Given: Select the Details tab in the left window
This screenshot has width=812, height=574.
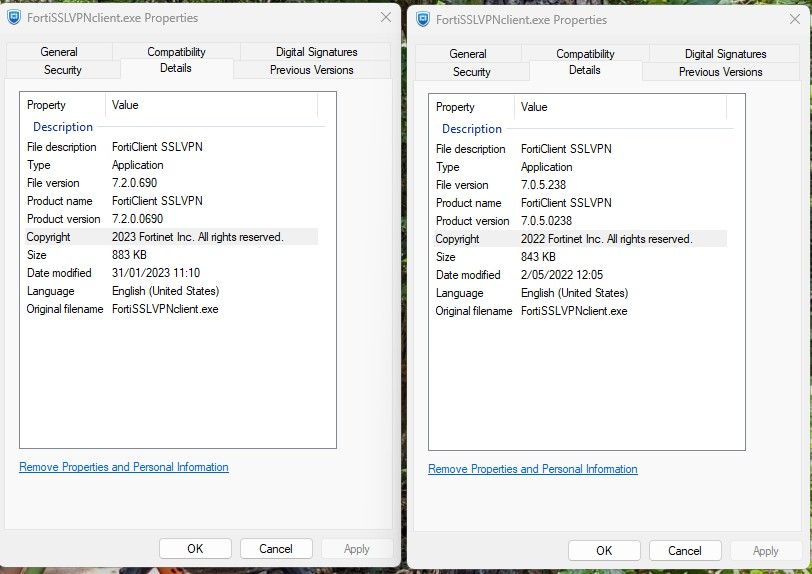Looking at the screenshot, I should (x=176, y=68).
